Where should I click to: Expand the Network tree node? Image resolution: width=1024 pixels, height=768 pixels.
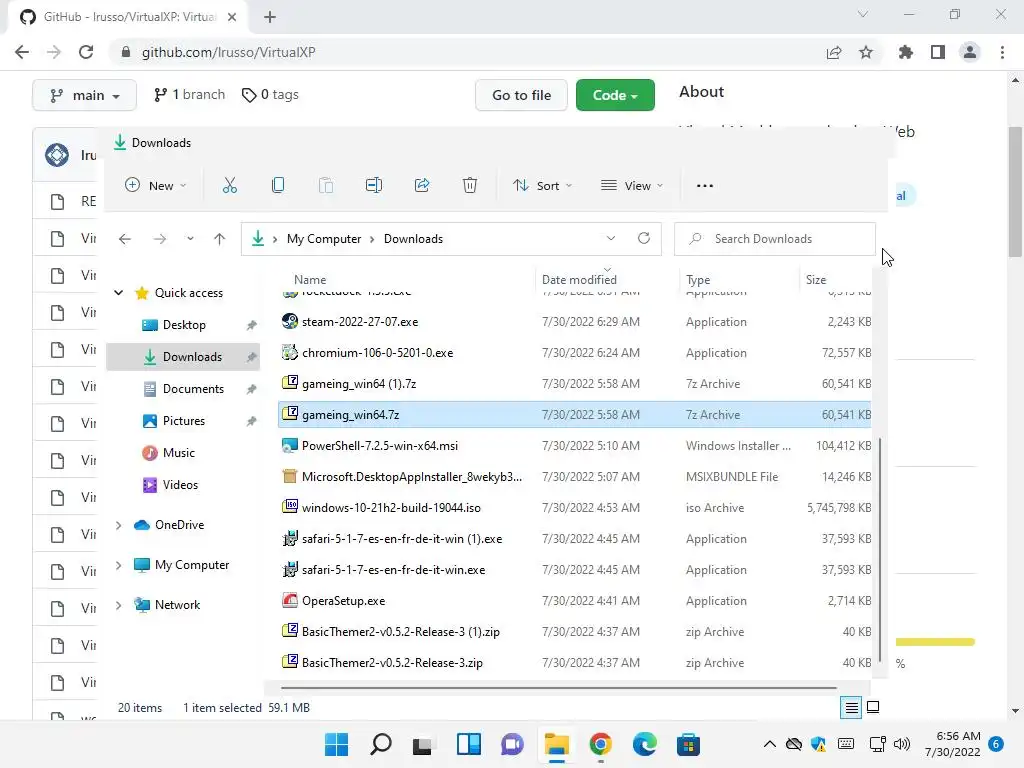tap(118, 605)
